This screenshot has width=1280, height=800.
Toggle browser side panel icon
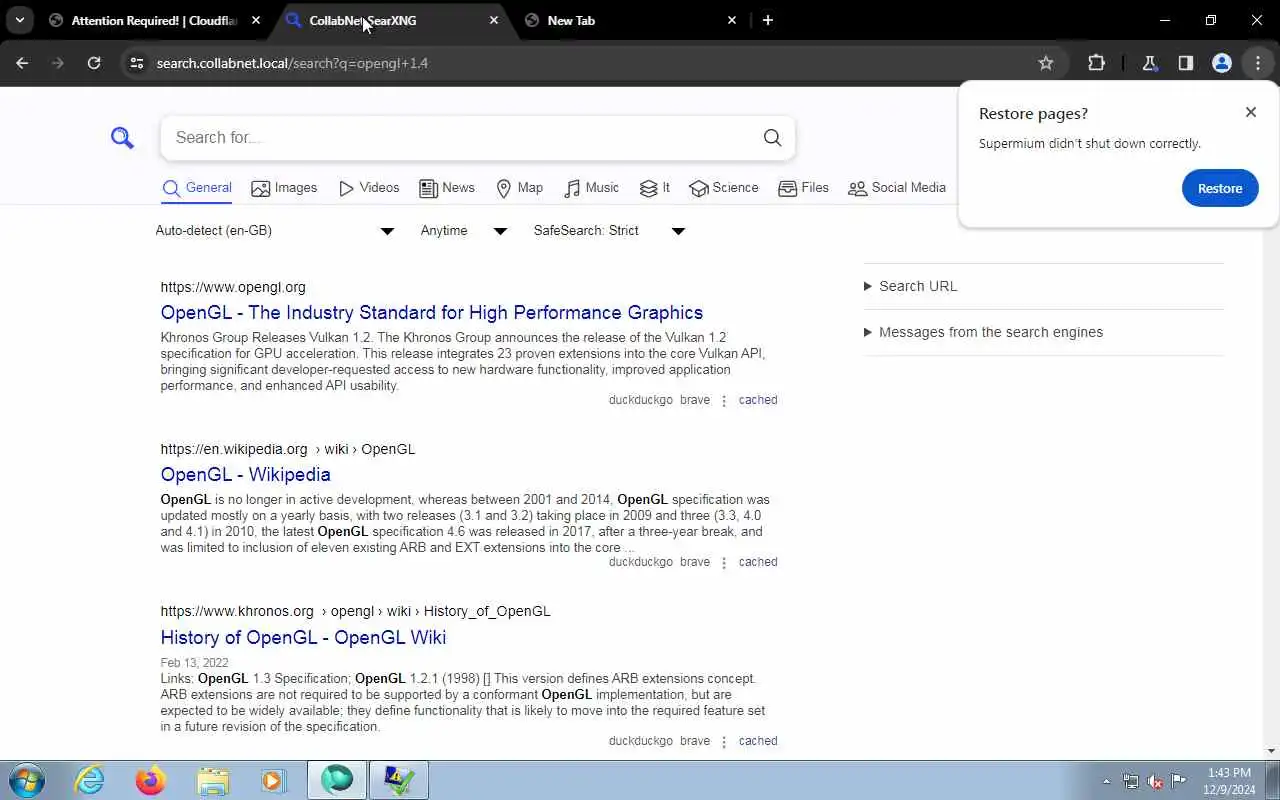pyautogui.click(x=1186, y=63)
